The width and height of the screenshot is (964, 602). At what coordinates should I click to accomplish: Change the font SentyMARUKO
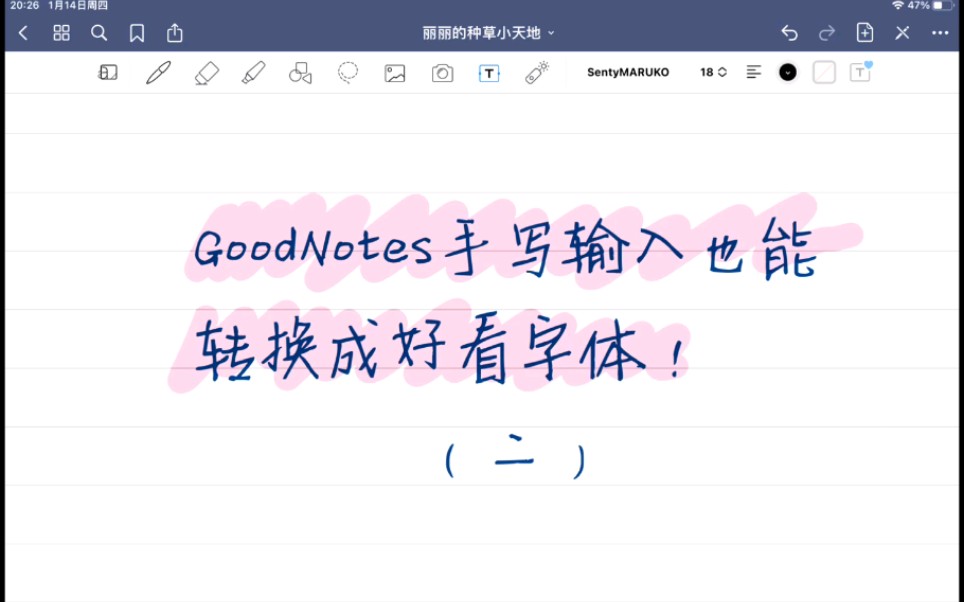point(628,73)
